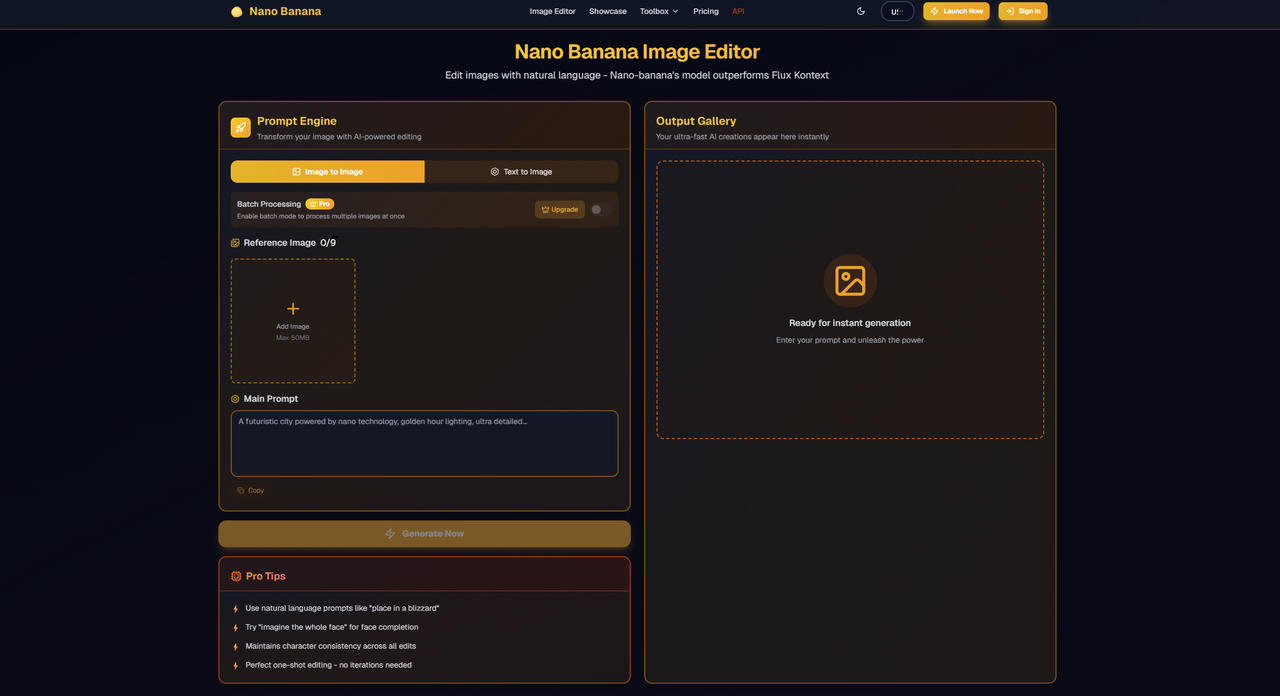
Task: Open Image Editor nav item
Action: tap(553, 11)
